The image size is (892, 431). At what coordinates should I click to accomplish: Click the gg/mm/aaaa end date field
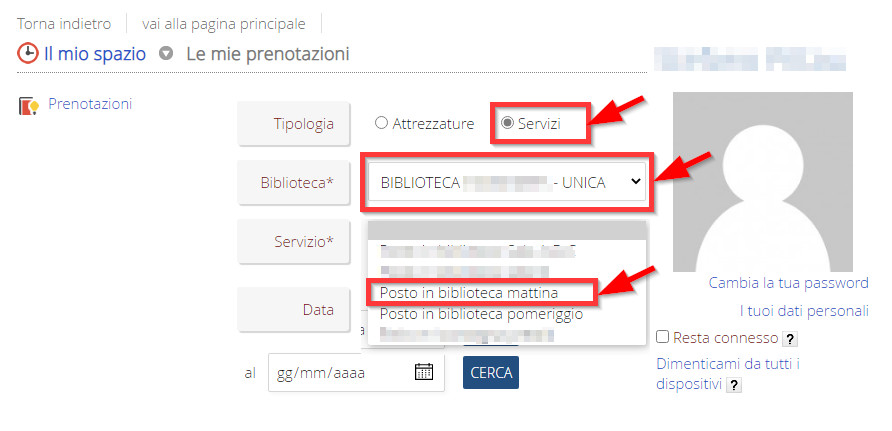pyautogui.click(x=340, y=372)
